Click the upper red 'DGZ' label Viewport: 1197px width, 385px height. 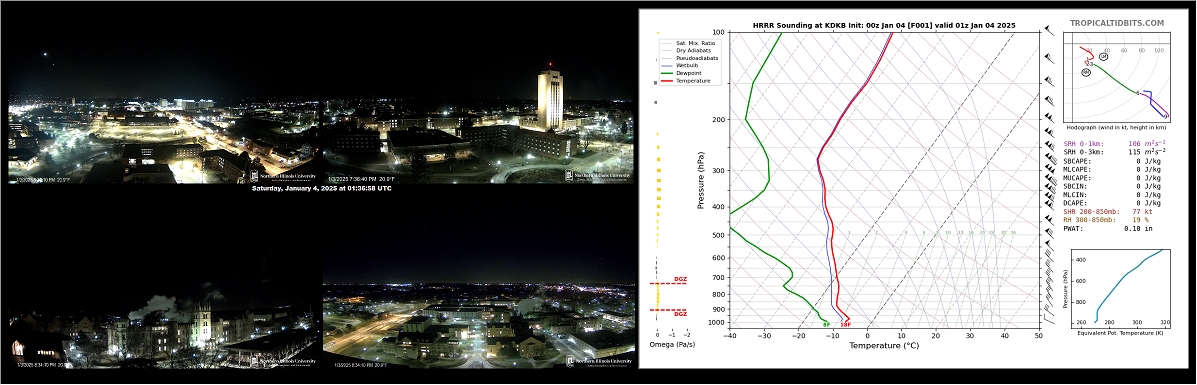tap(680, 280)
